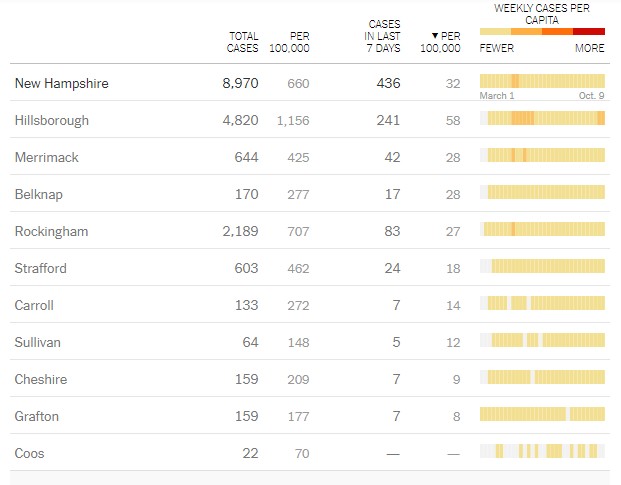Select Strafford county in the table
This screenshot has height=485, width=621.
point(41,269)
